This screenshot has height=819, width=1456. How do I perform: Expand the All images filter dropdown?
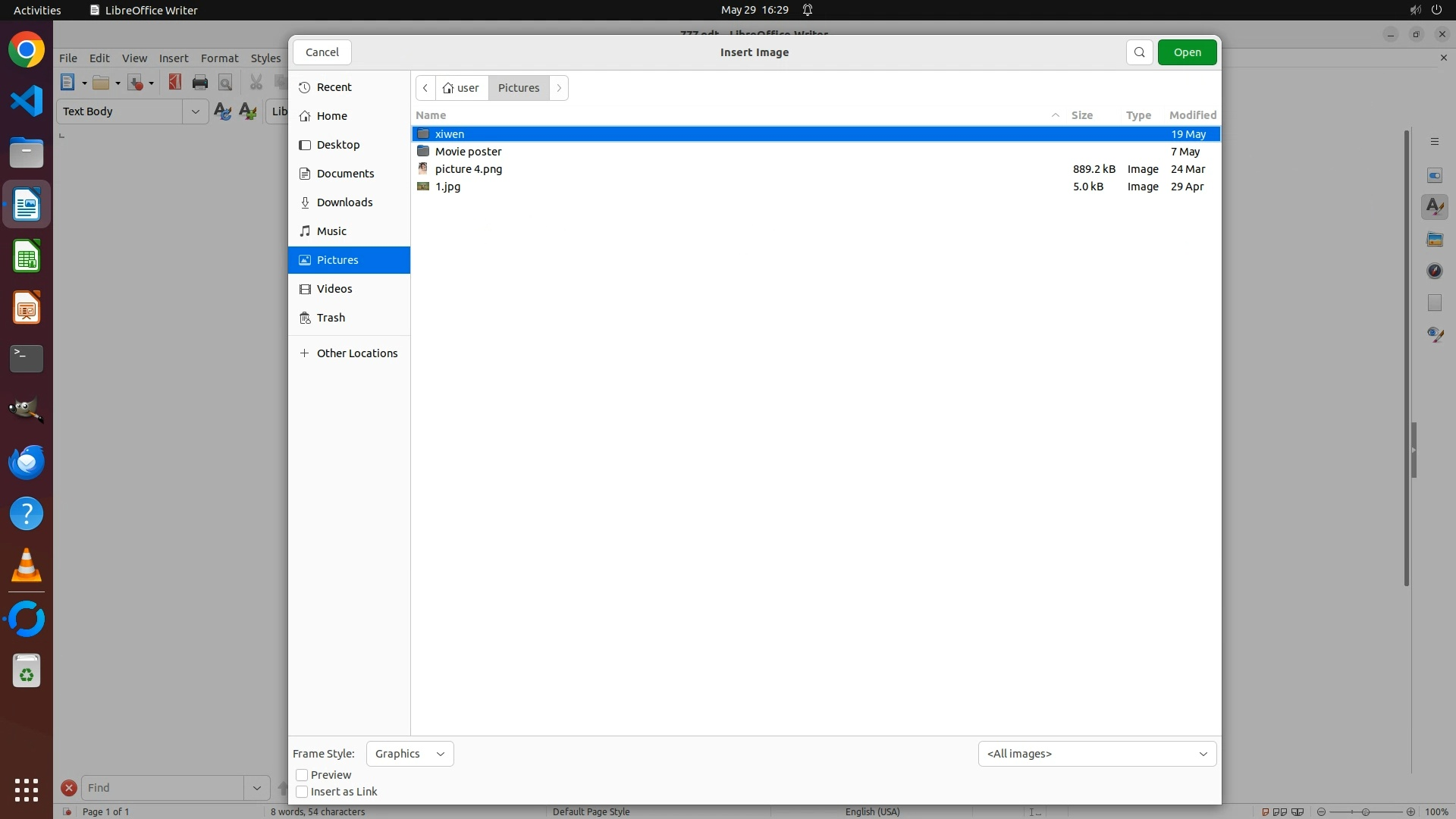(1097, 754)
